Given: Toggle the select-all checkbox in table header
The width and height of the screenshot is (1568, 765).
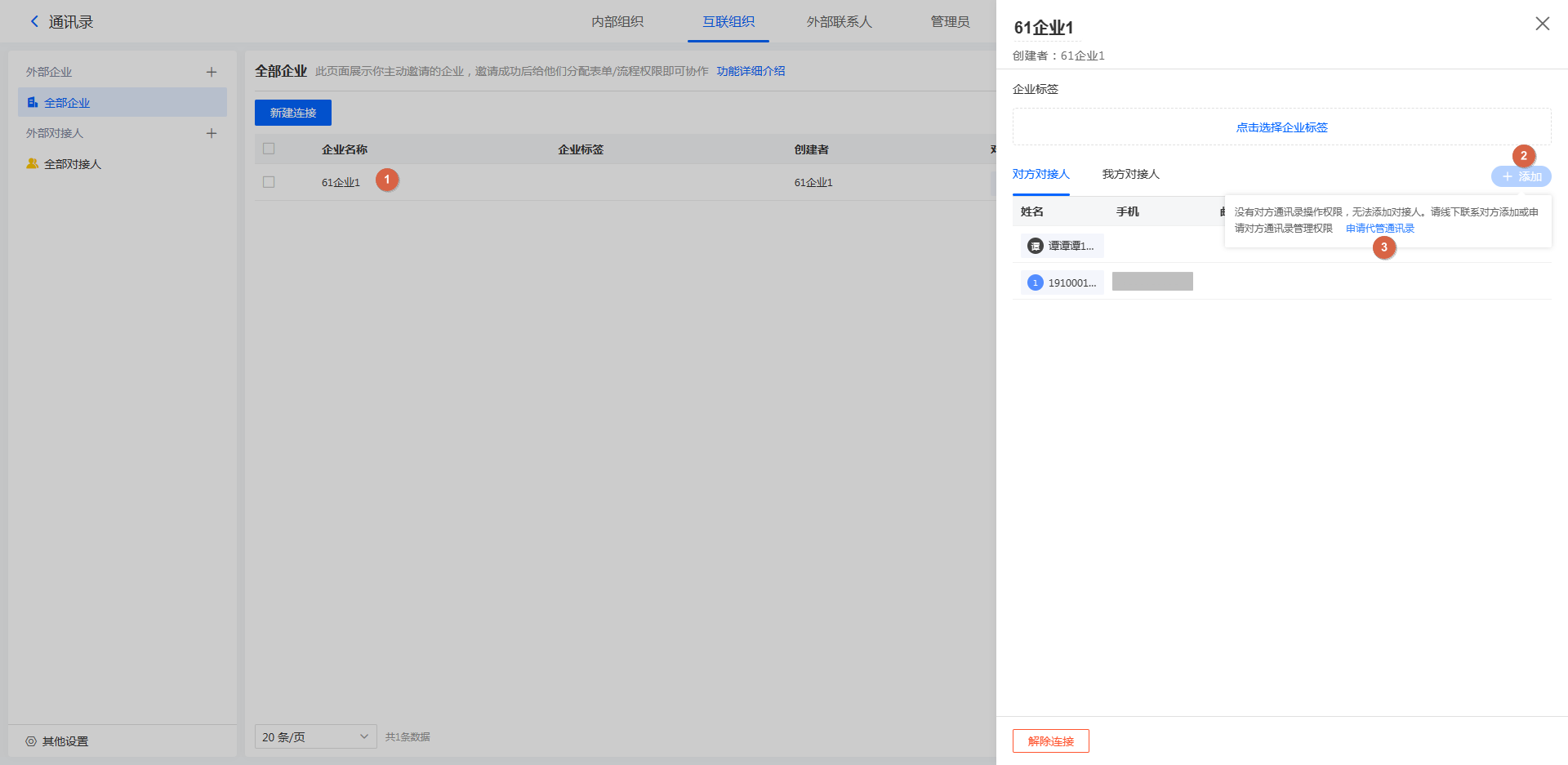Looking at the screenshot, I should (x=269, y=149).
